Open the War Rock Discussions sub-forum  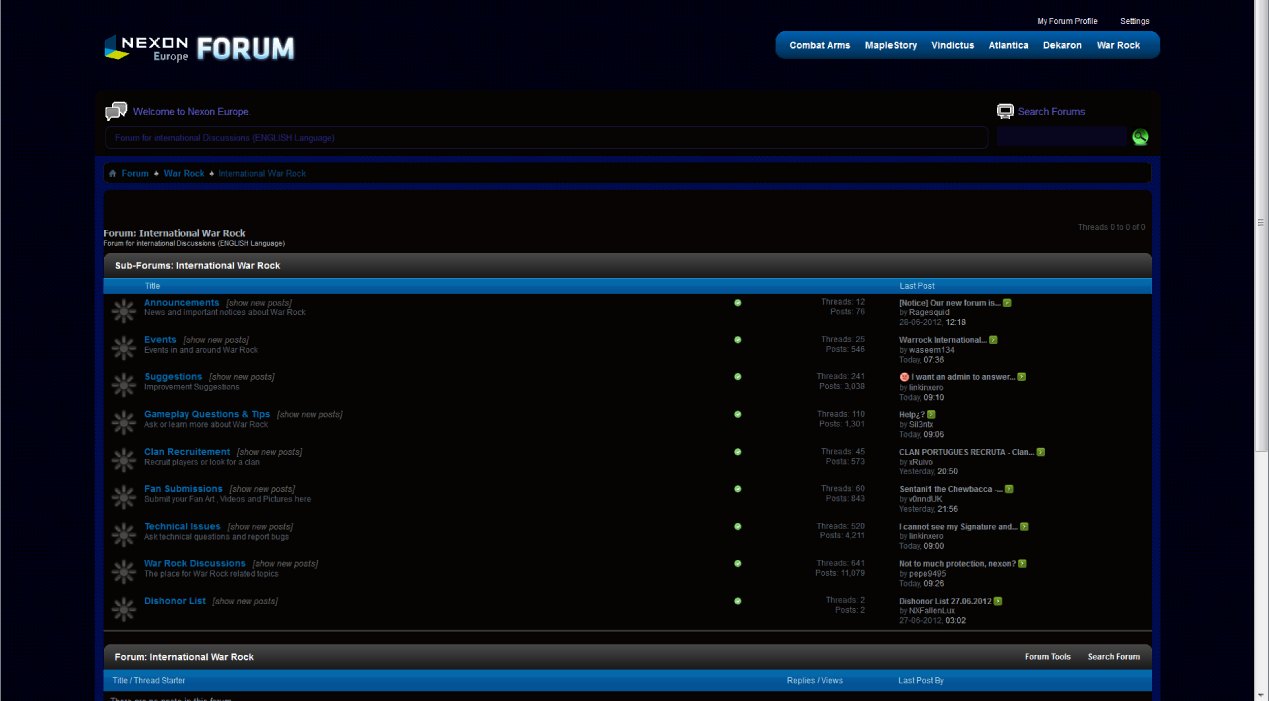pyautogui.click(x=195, y=564)
